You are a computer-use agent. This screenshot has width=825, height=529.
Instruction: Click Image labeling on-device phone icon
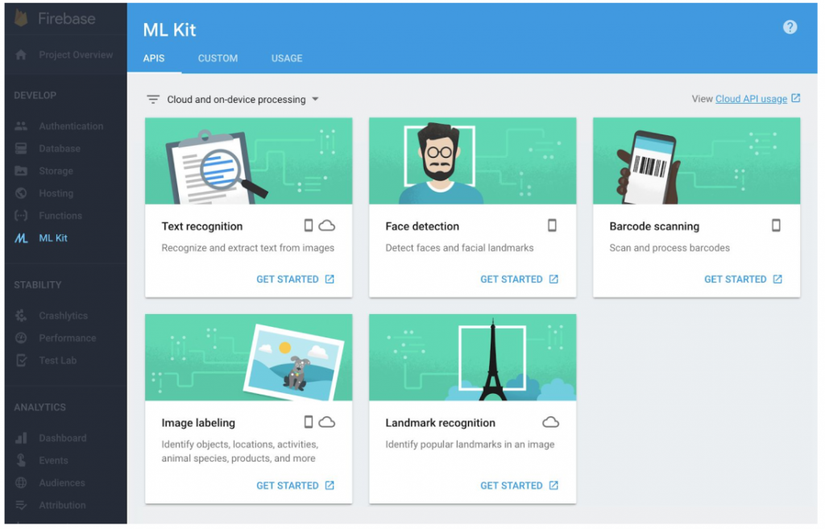coord(309,422)
